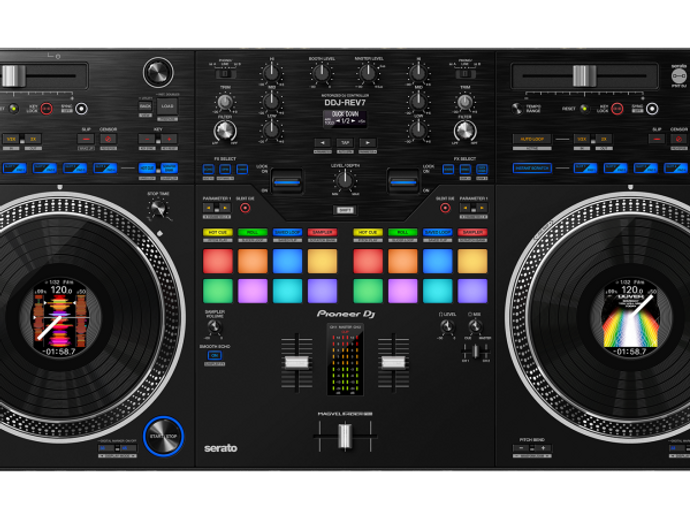Screen dimensions: 690x518
Task: Click the left deck KEY minus button
Action: click(x=147, y=139)
